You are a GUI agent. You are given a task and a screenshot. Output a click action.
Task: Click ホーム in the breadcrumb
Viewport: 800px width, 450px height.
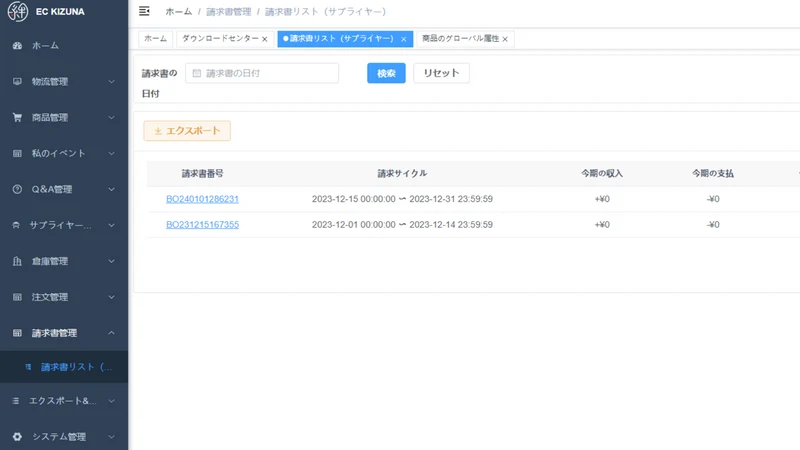(x=179, y=12)
